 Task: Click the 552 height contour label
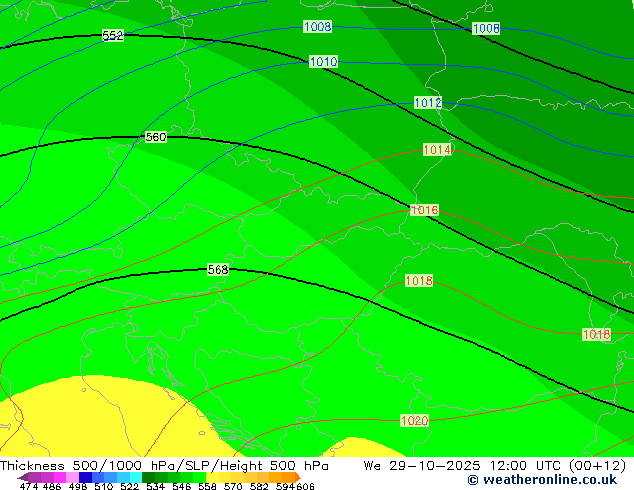112,35
